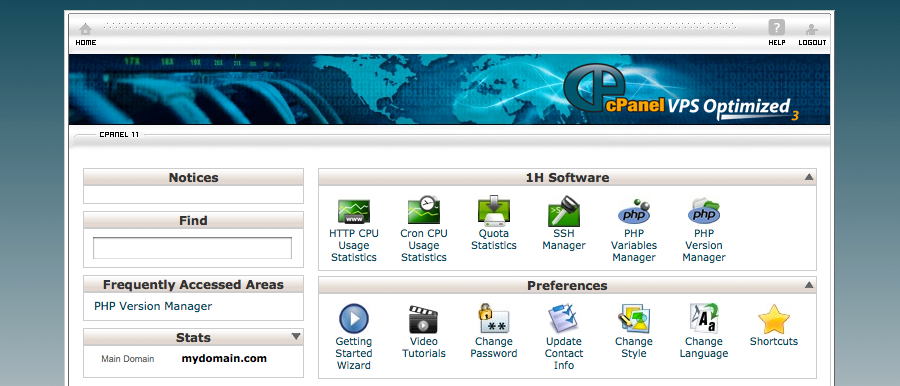Viewport: 900px width, 386px height.
Task: Open Cron CPU Usage Statistics icon
Action: [x=424, y=210]
